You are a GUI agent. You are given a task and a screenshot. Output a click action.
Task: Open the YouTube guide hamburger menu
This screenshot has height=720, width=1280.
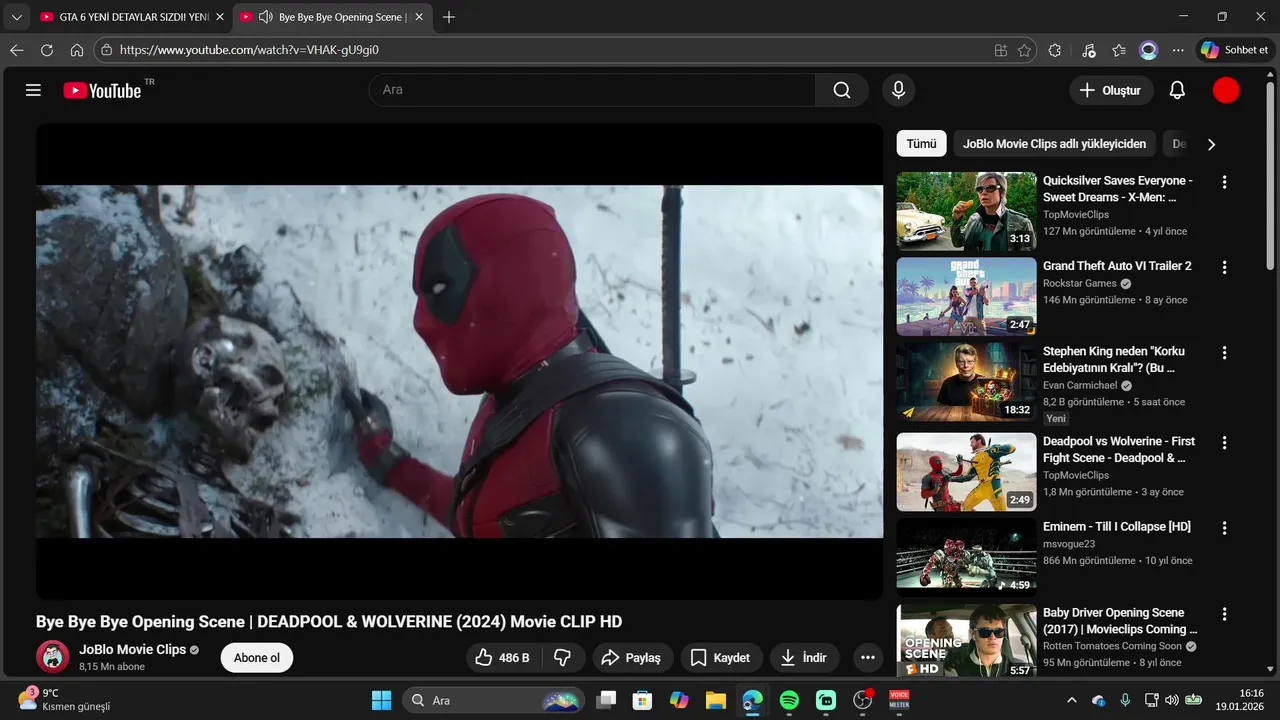click(33, 90)
